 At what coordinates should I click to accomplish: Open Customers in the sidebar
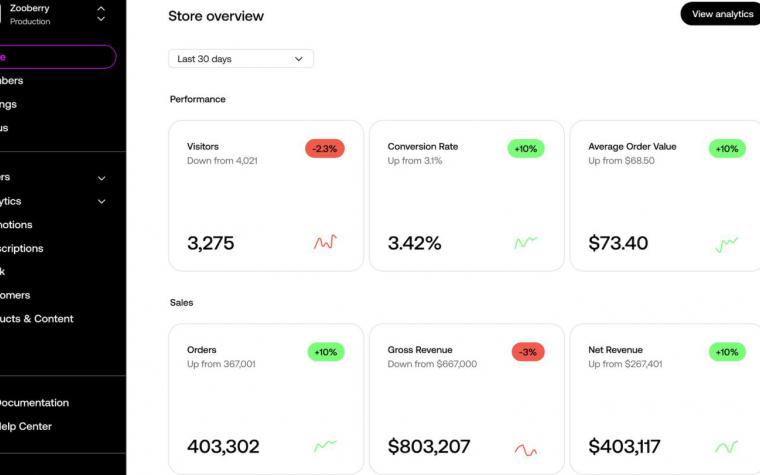[15, 295]
